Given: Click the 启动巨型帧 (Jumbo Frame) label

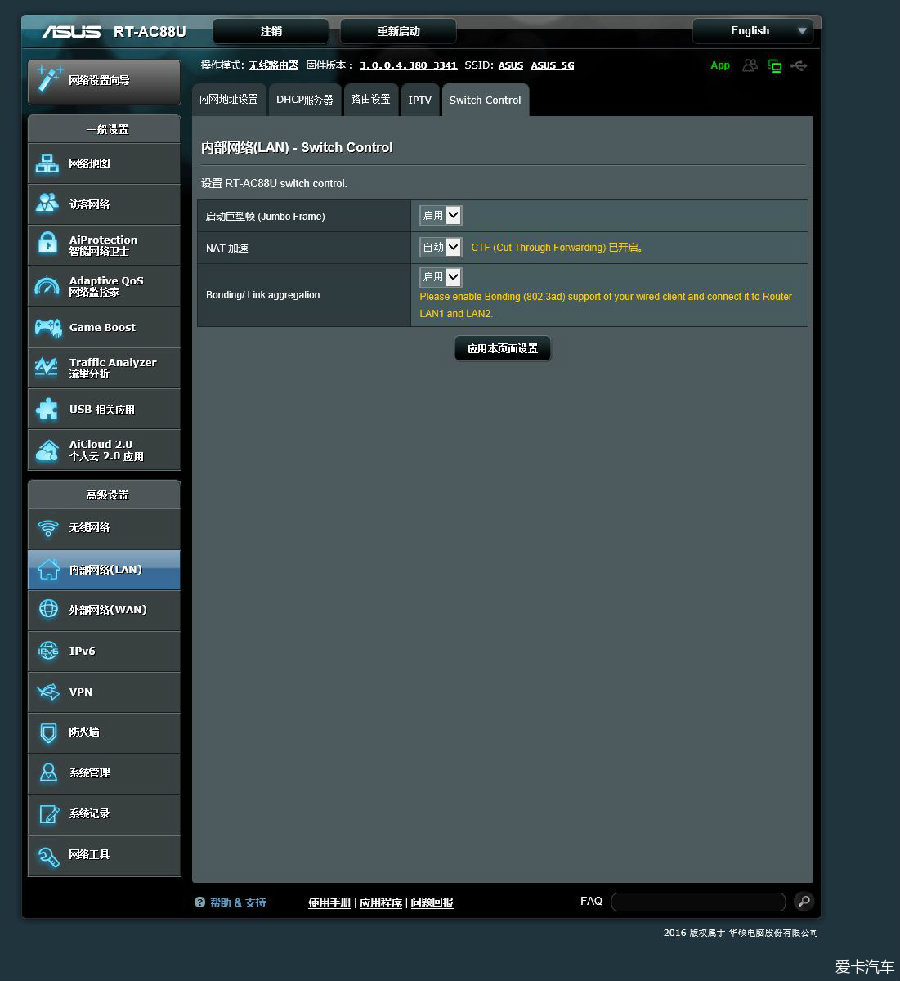Looking at the screenshot, I should (x=266, y=216).
